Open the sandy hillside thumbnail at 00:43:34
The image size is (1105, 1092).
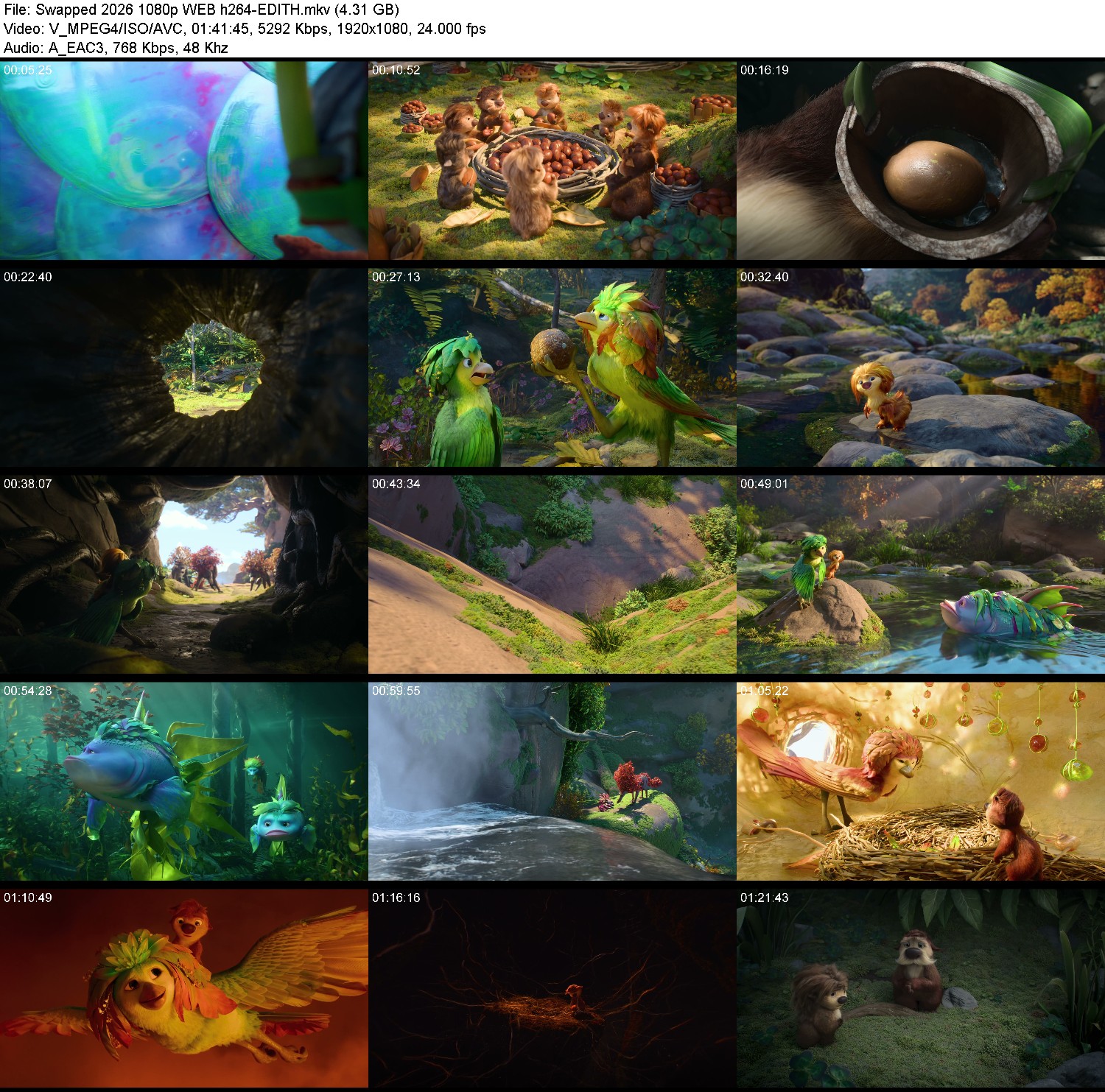point(552,574)
